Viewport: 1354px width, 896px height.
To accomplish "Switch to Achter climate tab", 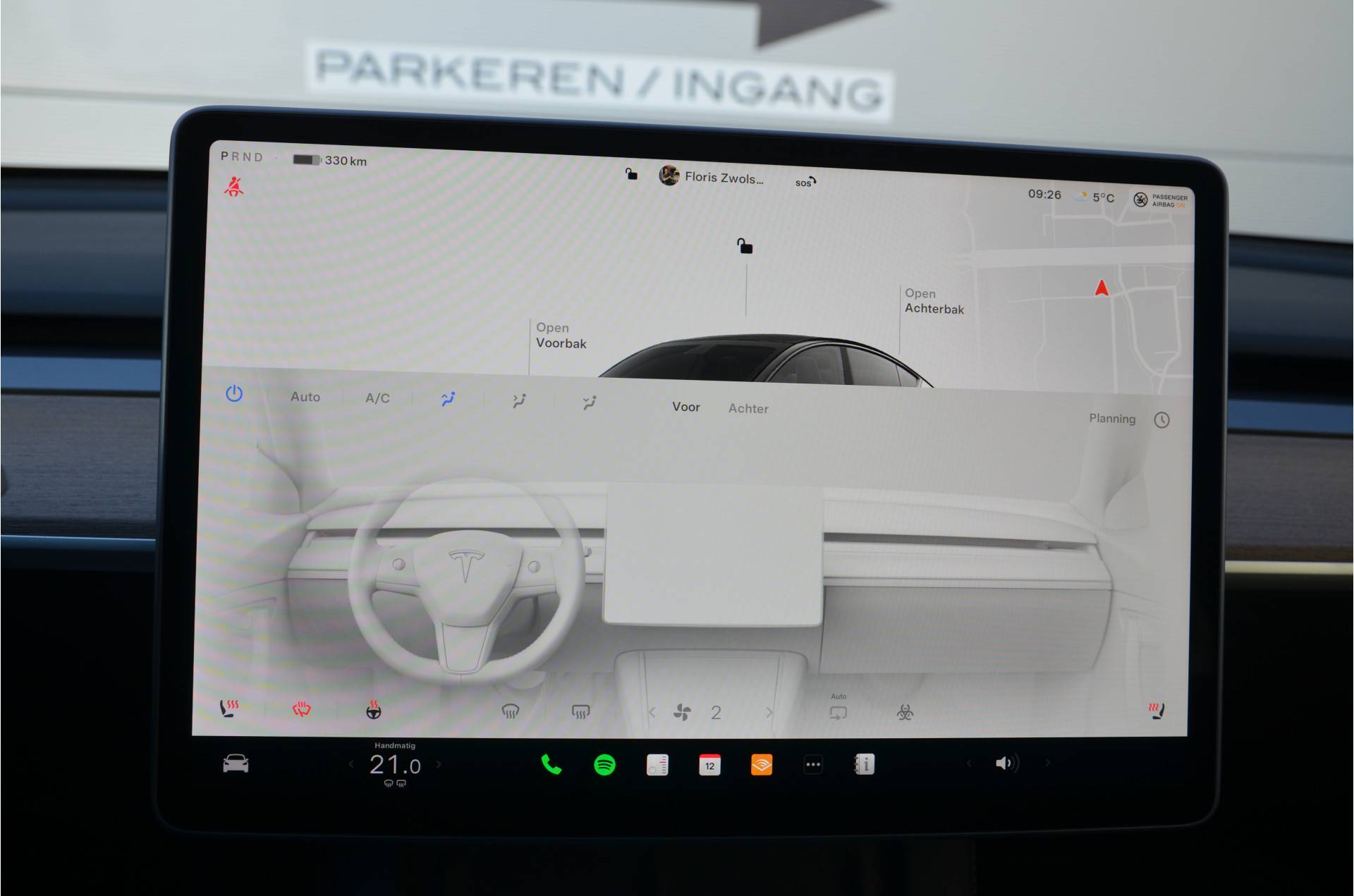I will (x=748, y=408).
